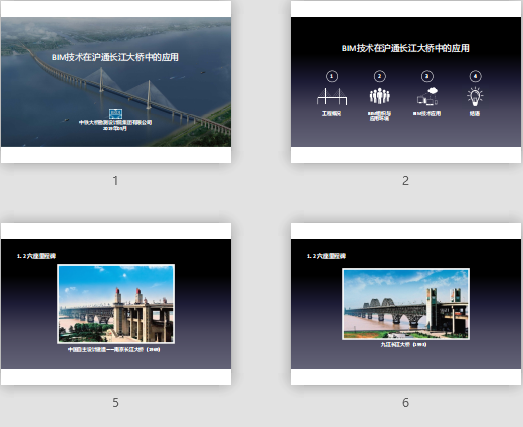Screen dimensions: 523x427
Task: Select slide 5 thumbnail showing Nanjing bridge
Action: tap(116, 304)
